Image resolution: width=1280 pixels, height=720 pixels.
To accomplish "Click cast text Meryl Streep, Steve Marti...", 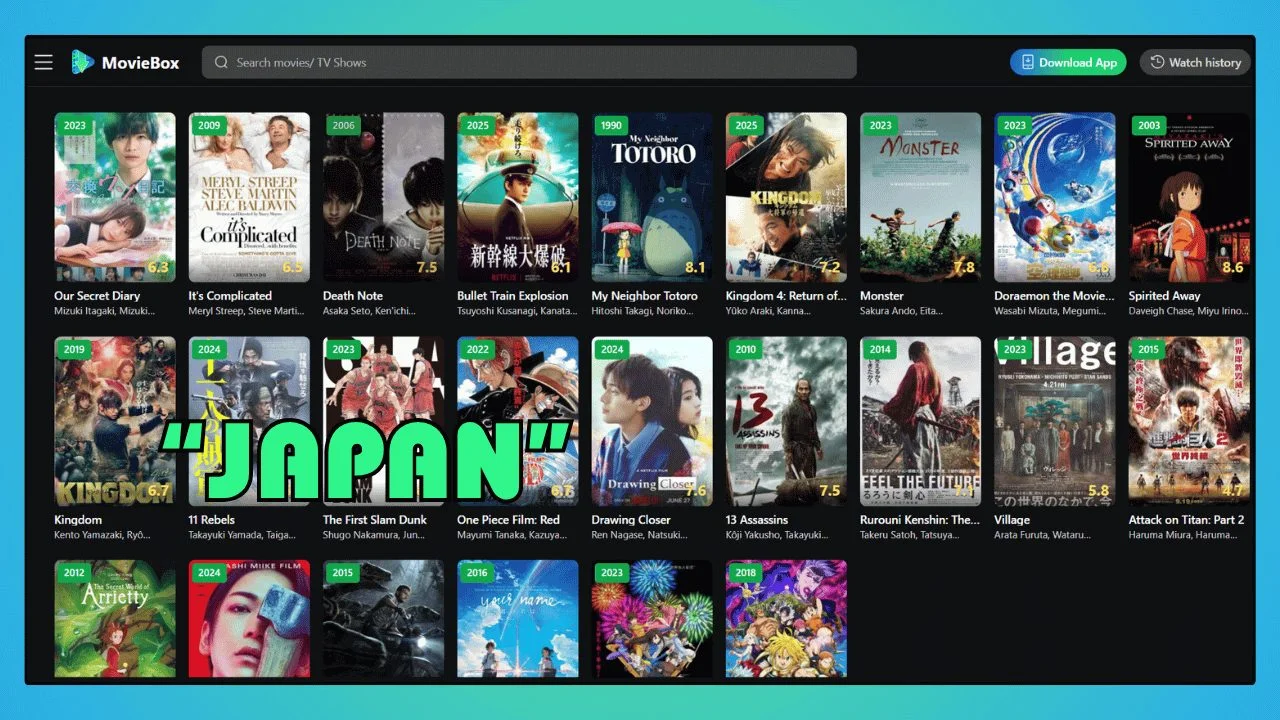I will click(x=248, y=311).
